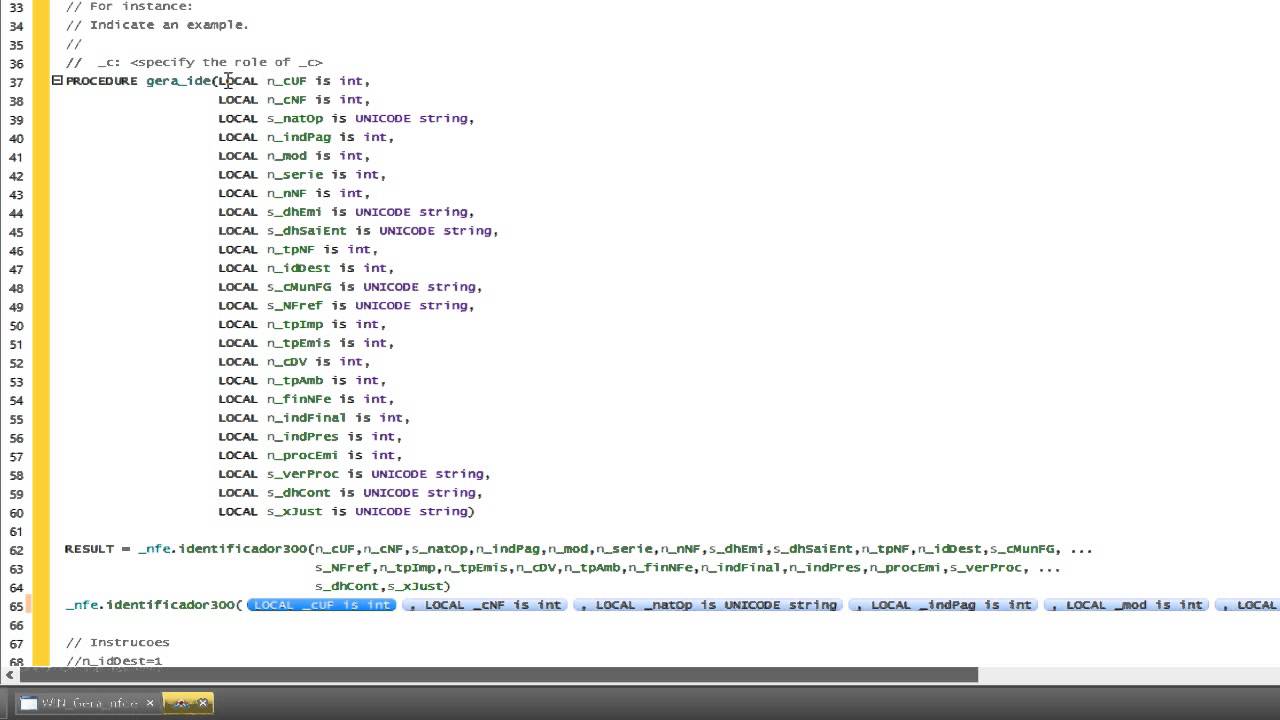The image size is (1280, 720).
Task: Click line number 61 in the gutter
Action: tap(17, 532)
